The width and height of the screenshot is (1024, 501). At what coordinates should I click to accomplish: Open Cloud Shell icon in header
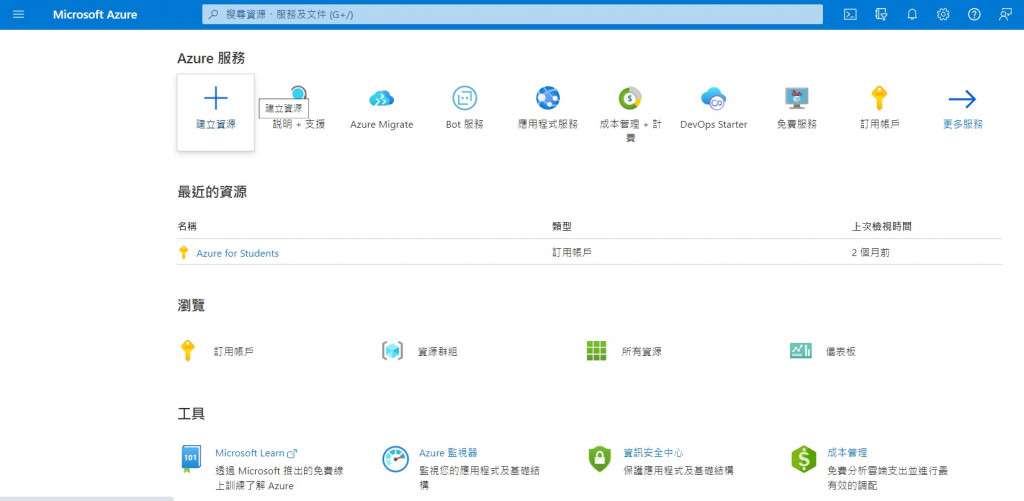850,14
